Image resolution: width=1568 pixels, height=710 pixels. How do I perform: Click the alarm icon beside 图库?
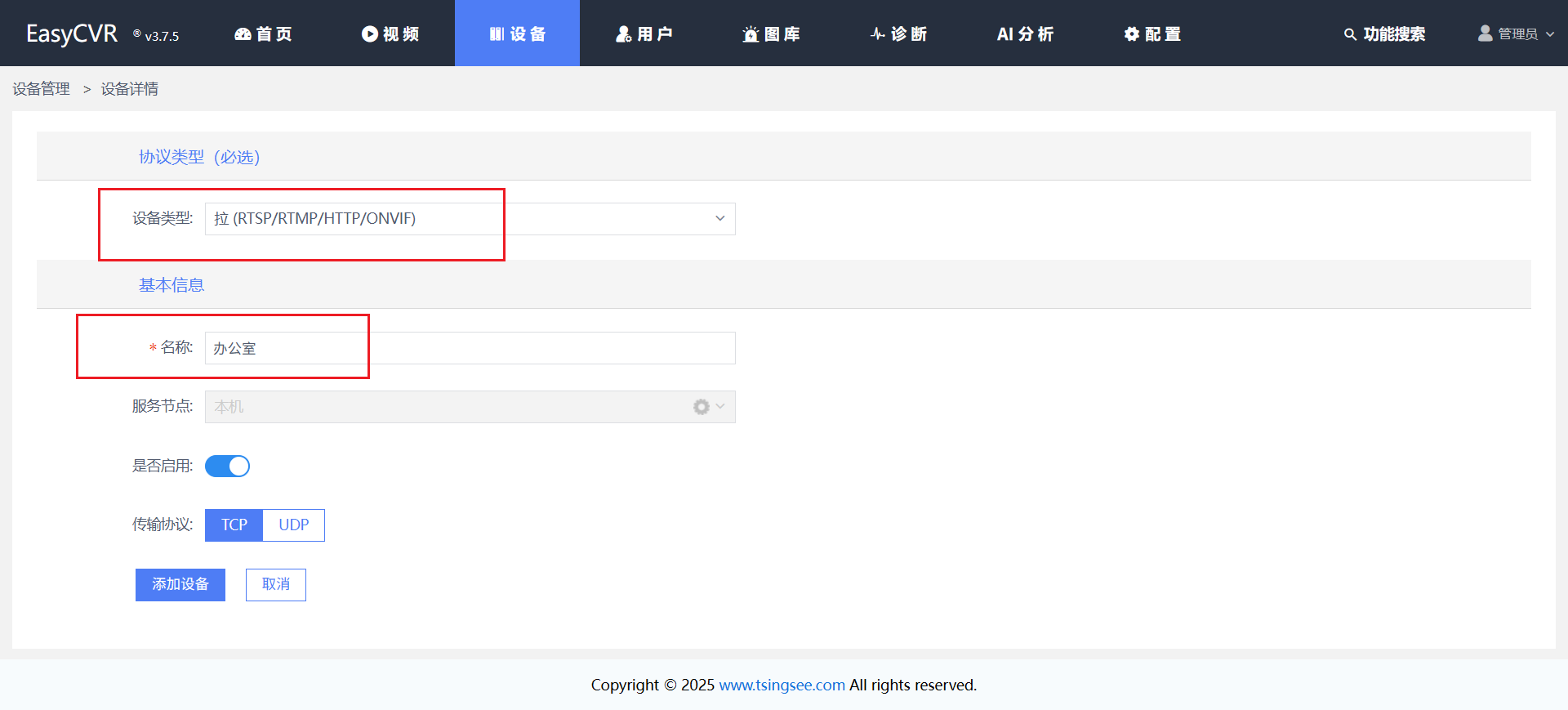[x=751, y=34]
